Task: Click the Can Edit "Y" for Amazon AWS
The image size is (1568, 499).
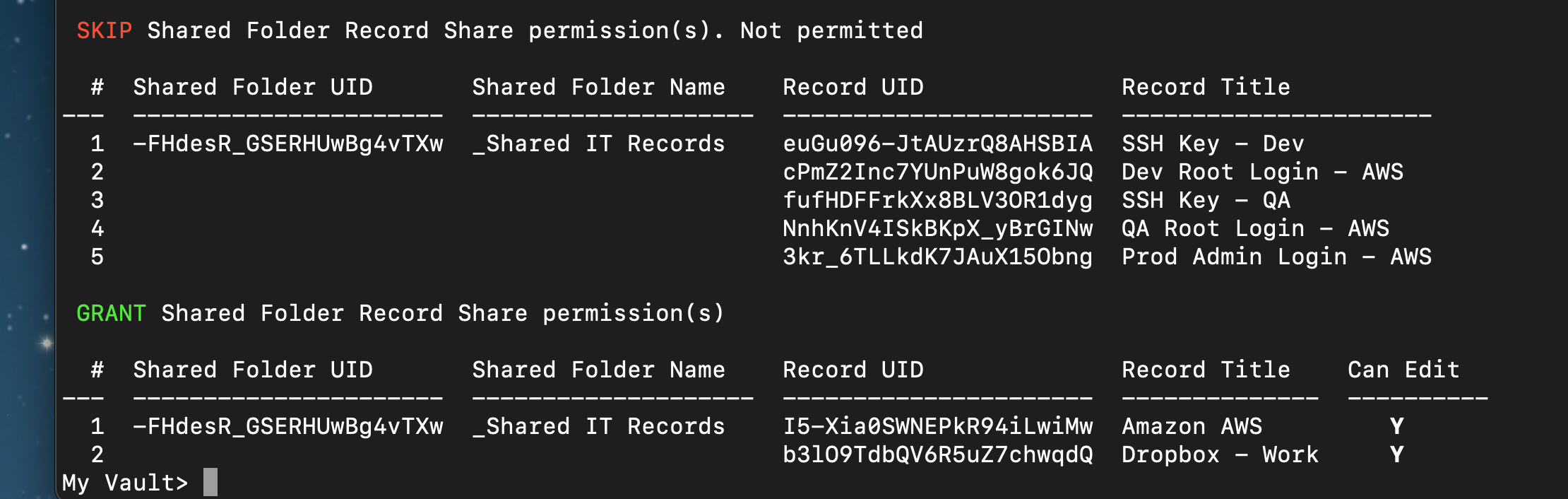Action: coord(1396,426)
